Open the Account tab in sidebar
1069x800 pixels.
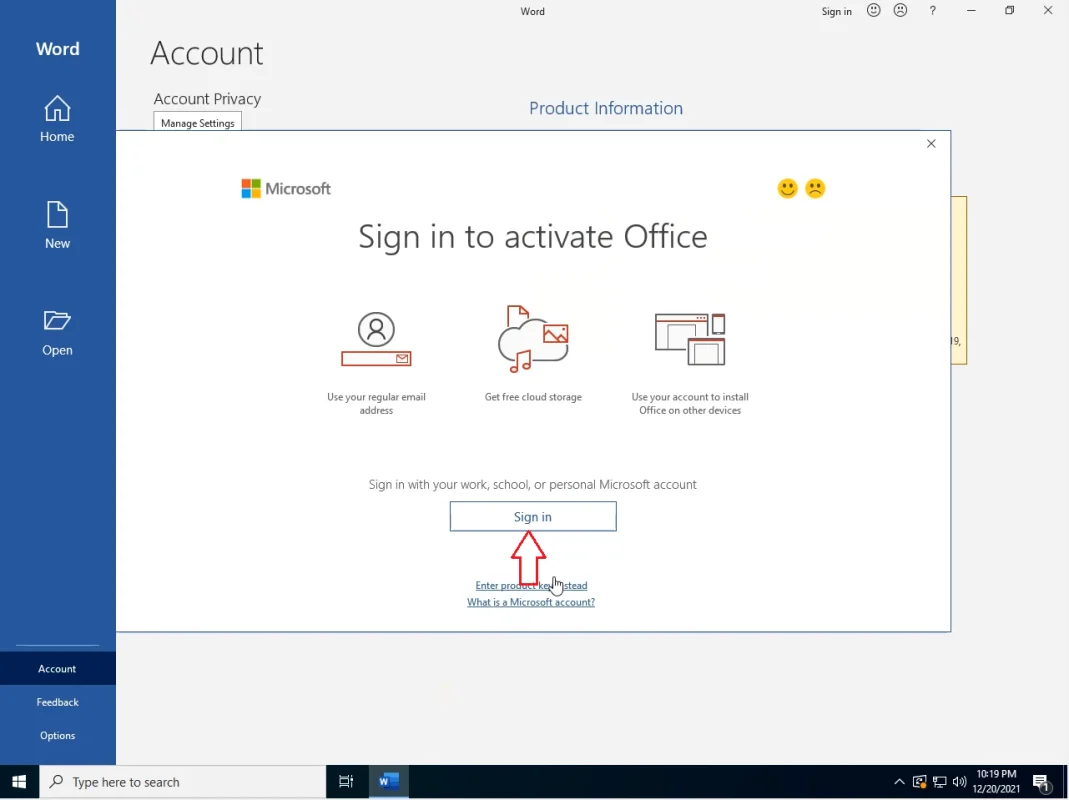(57, 669)
